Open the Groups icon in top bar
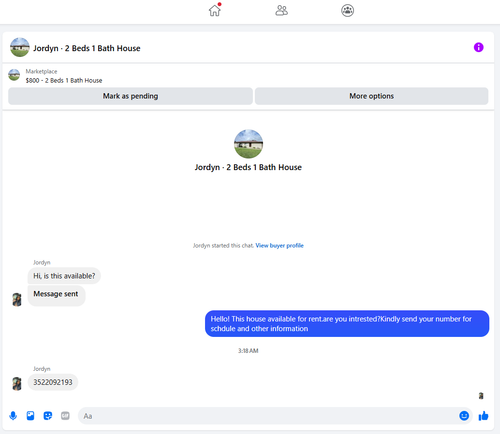The width and height of the screenshot is (500, 434). pyautogui.click(x=347, y=10)
